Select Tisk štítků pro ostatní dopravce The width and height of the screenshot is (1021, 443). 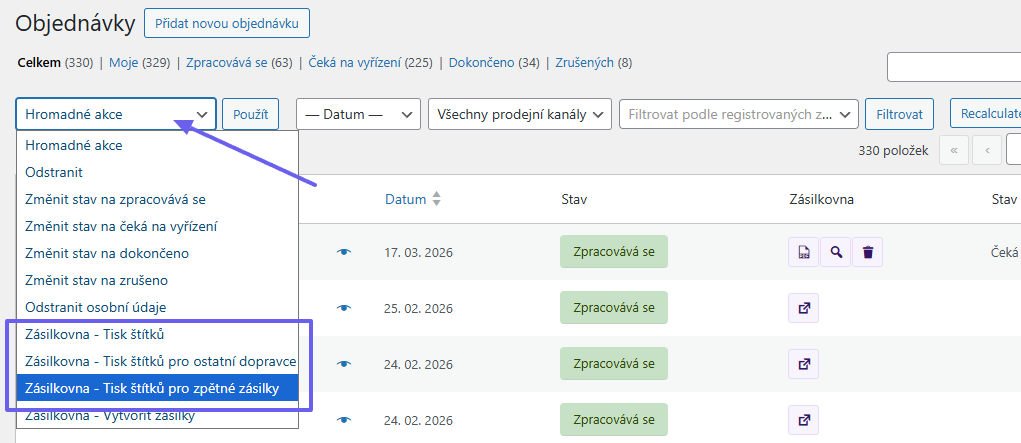click(158, 361)
